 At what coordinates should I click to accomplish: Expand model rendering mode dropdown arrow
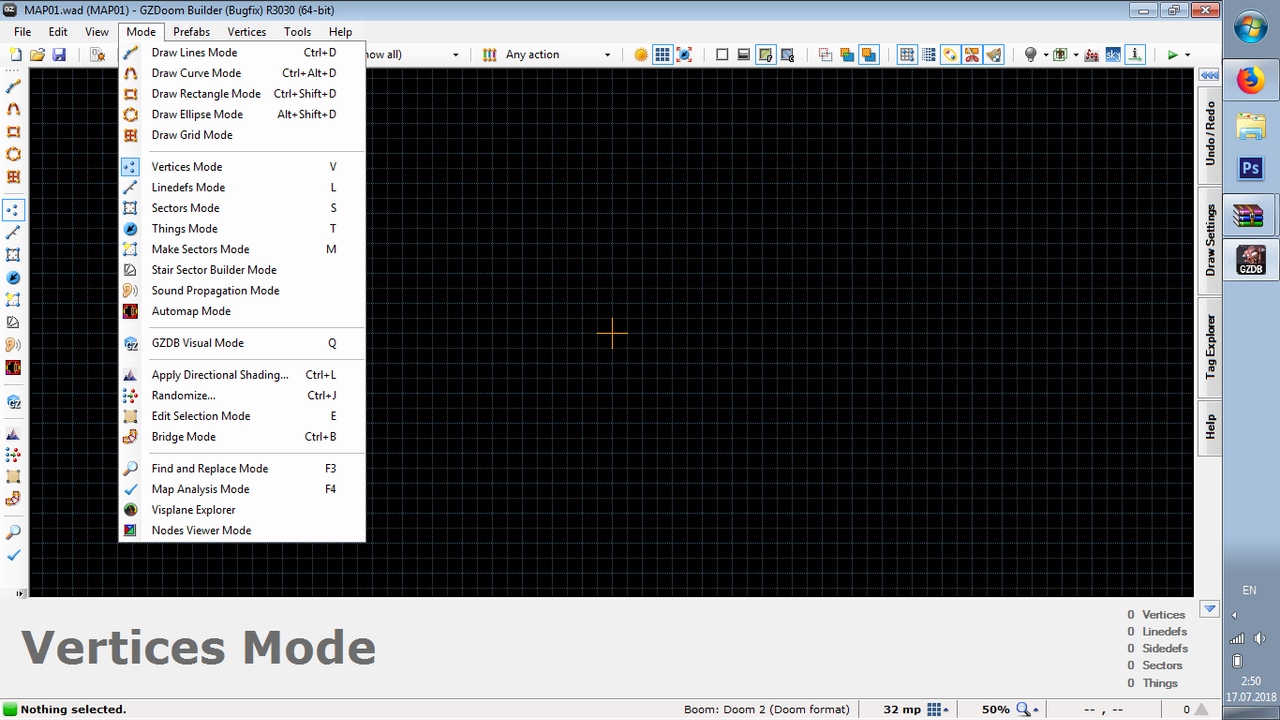[1076, 54]
